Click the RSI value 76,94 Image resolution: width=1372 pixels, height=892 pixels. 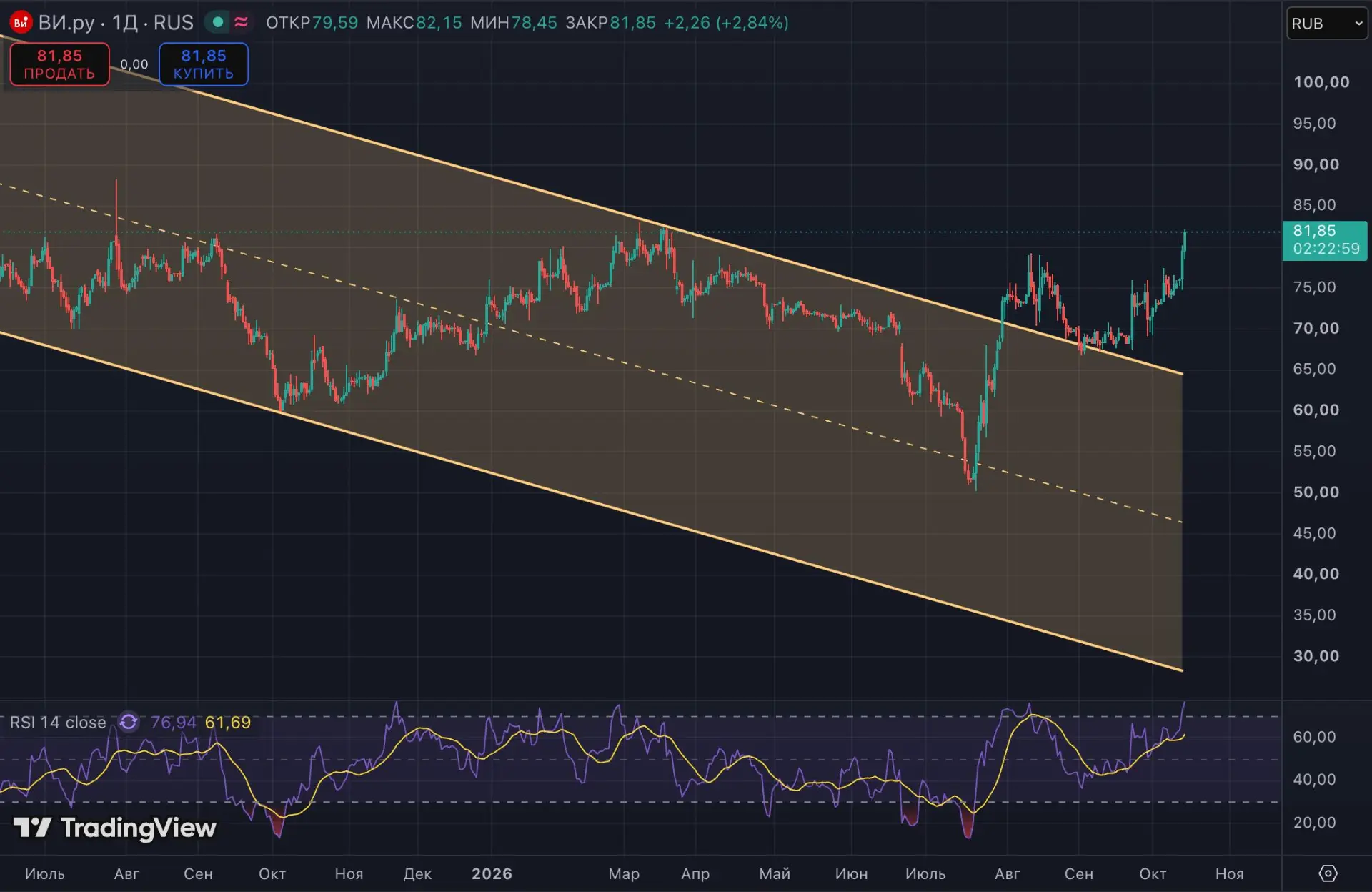pos(173,722)
